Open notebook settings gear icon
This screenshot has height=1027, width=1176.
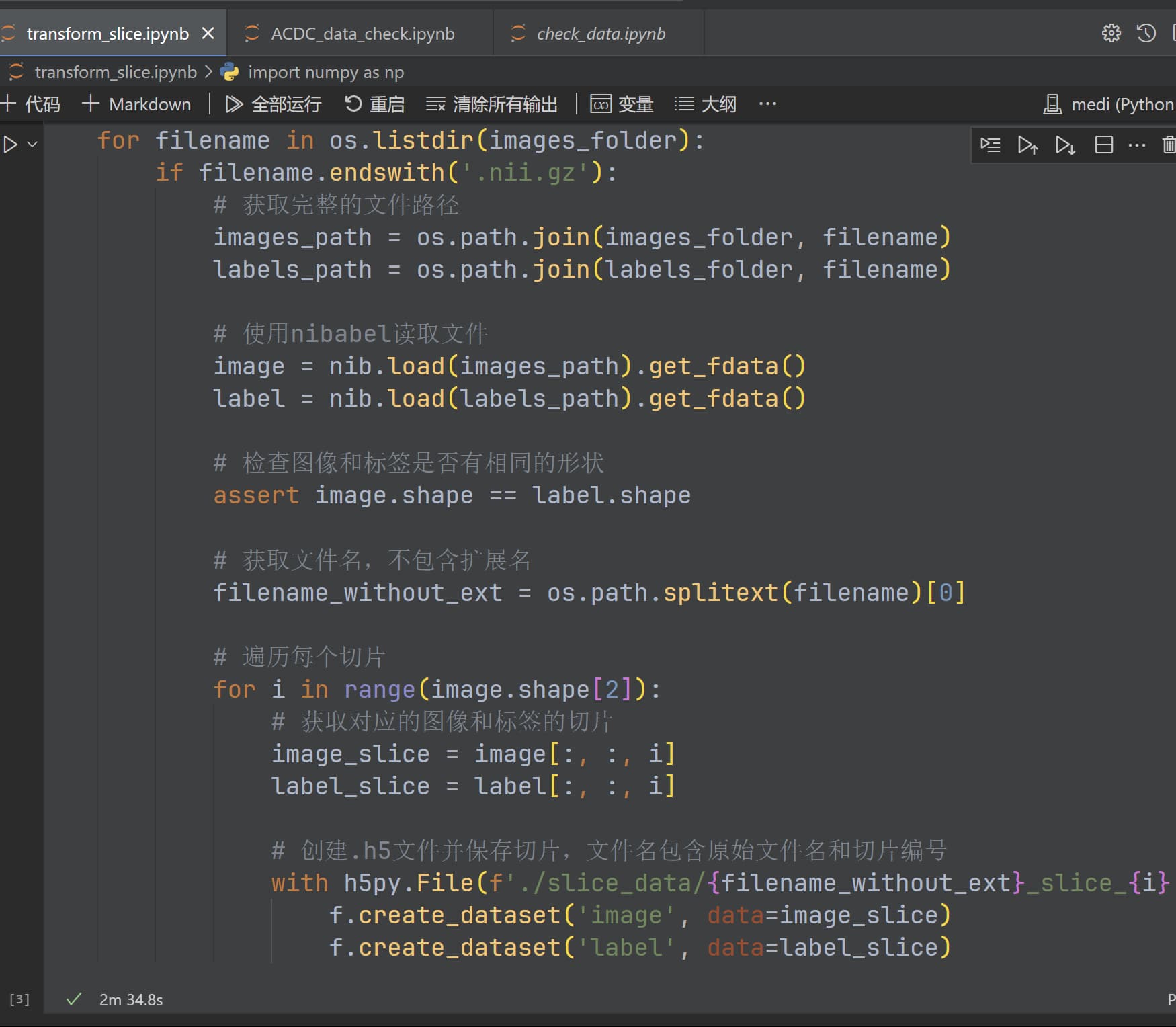(1111, 33)
